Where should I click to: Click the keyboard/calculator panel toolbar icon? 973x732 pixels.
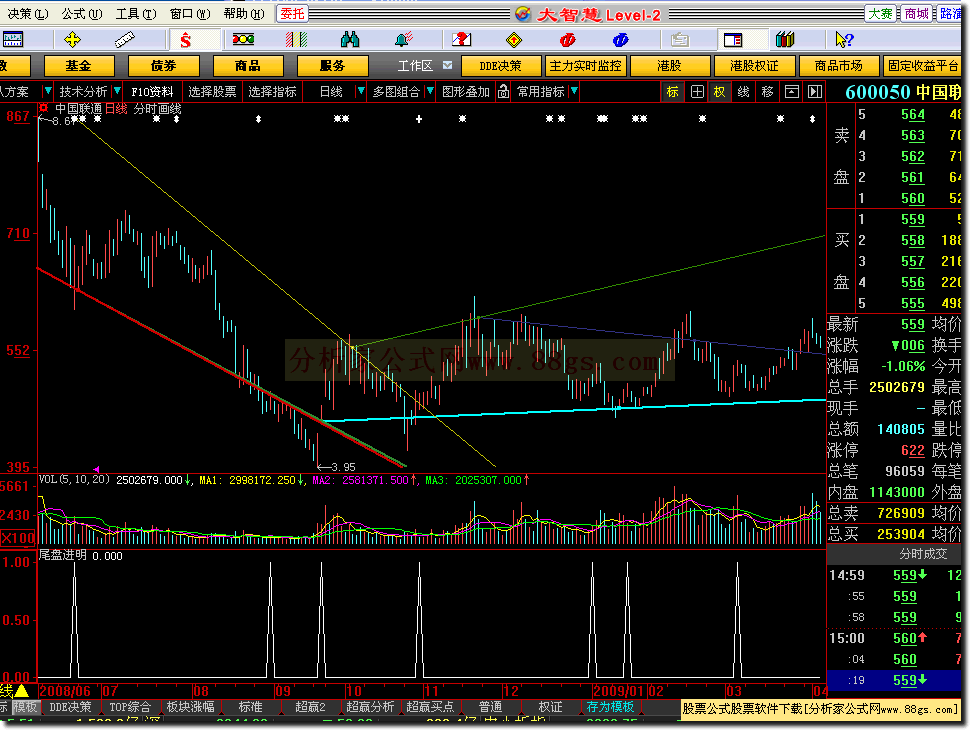coord(12,40)
